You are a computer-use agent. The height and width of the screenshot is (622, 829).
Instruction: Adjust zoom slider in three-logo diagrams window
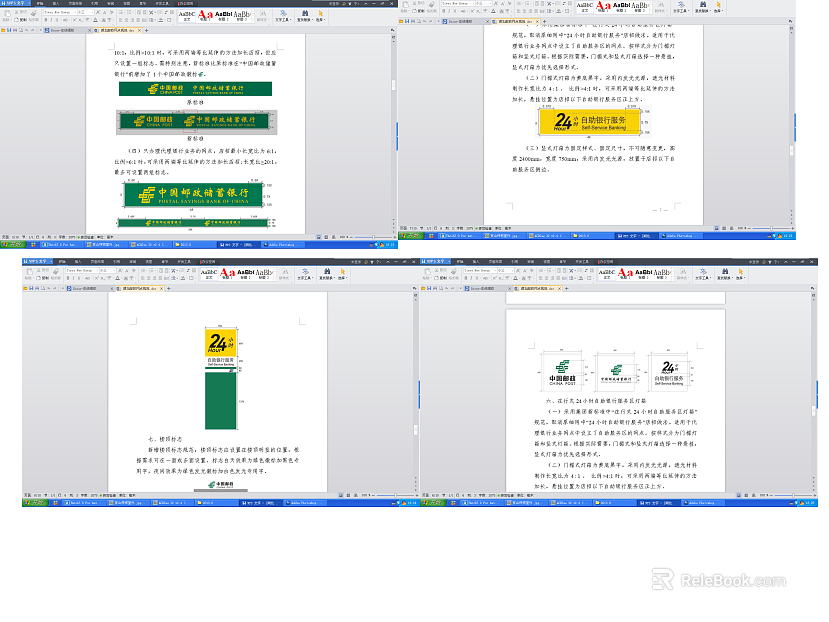(x=794, y=495)
